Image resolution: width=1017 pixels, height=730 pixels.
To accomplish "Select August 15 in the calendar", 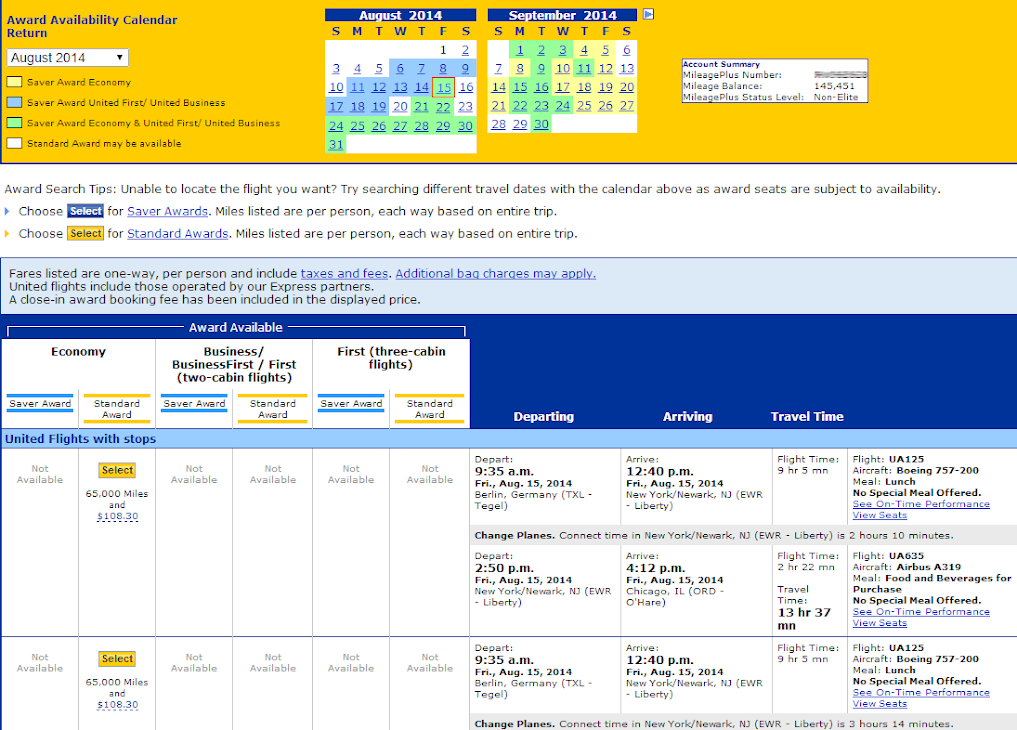I will click(x=444, y=88).
